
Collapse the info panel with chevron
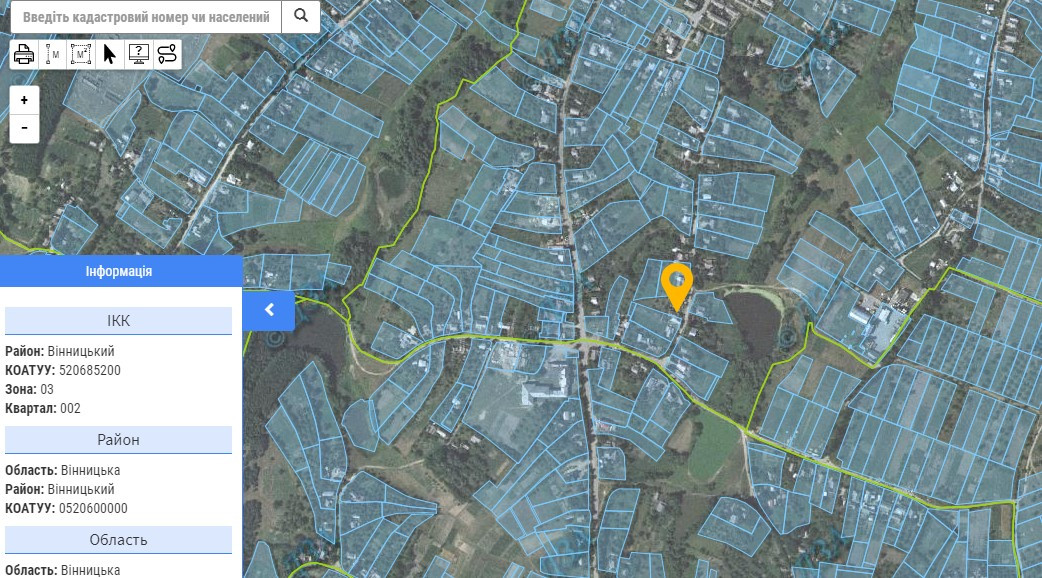pos(269,310)
